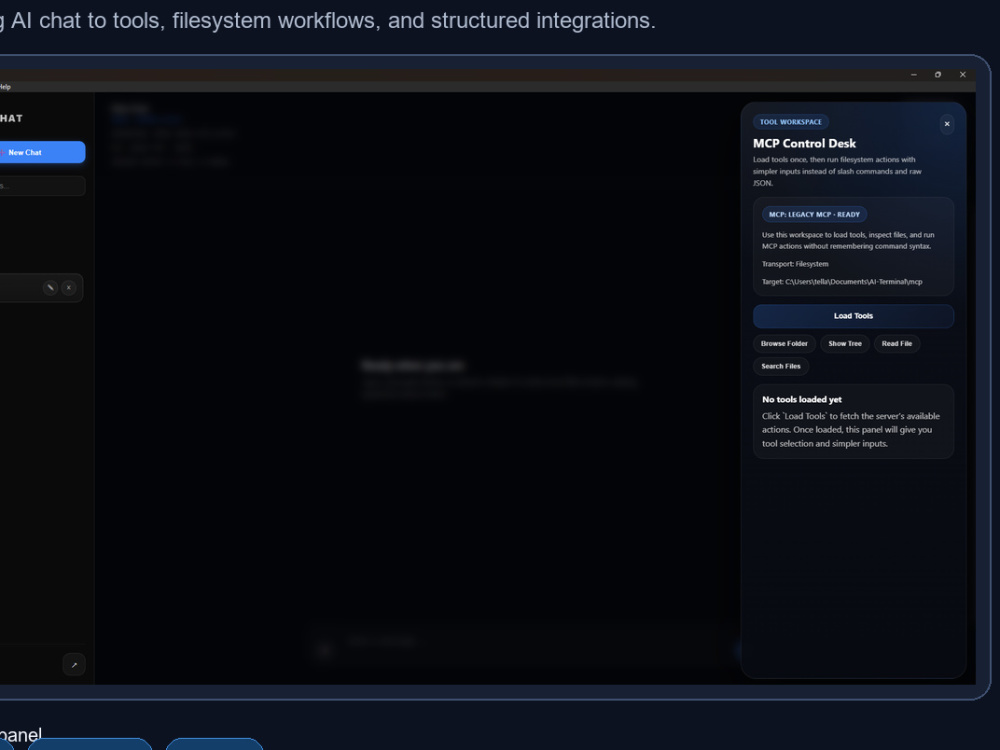
Task: Pick the Read File action chip
Action: click(897, 344)
